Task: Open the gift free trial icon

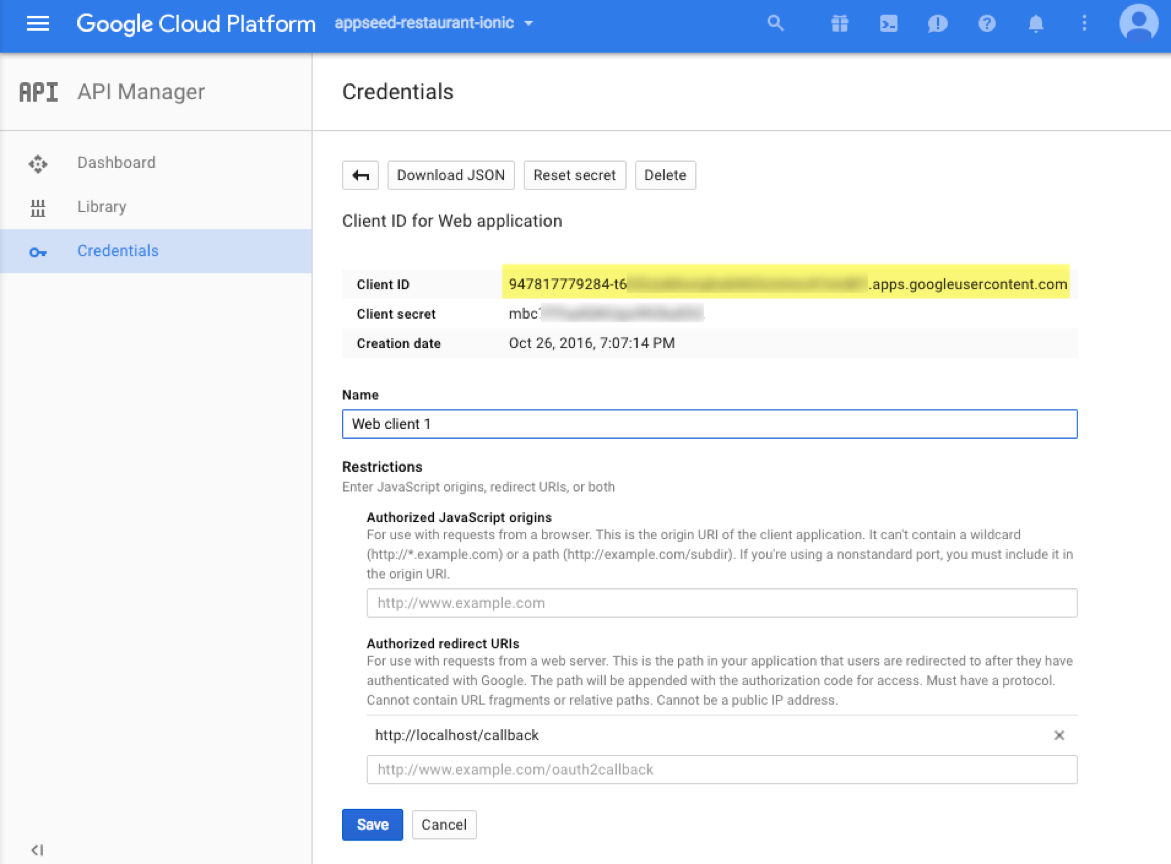Action: (x=839, y=24)
